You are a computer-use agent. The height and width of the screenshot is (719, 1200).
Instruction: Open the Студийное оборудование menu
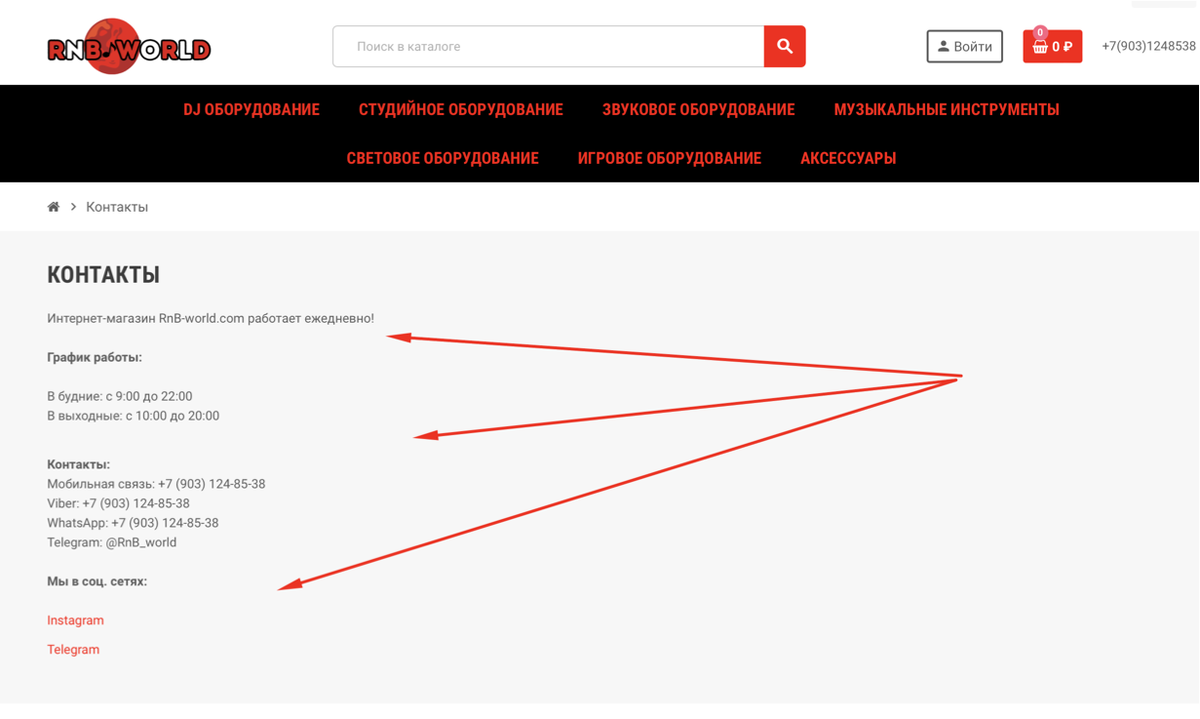tap(461, 110)
